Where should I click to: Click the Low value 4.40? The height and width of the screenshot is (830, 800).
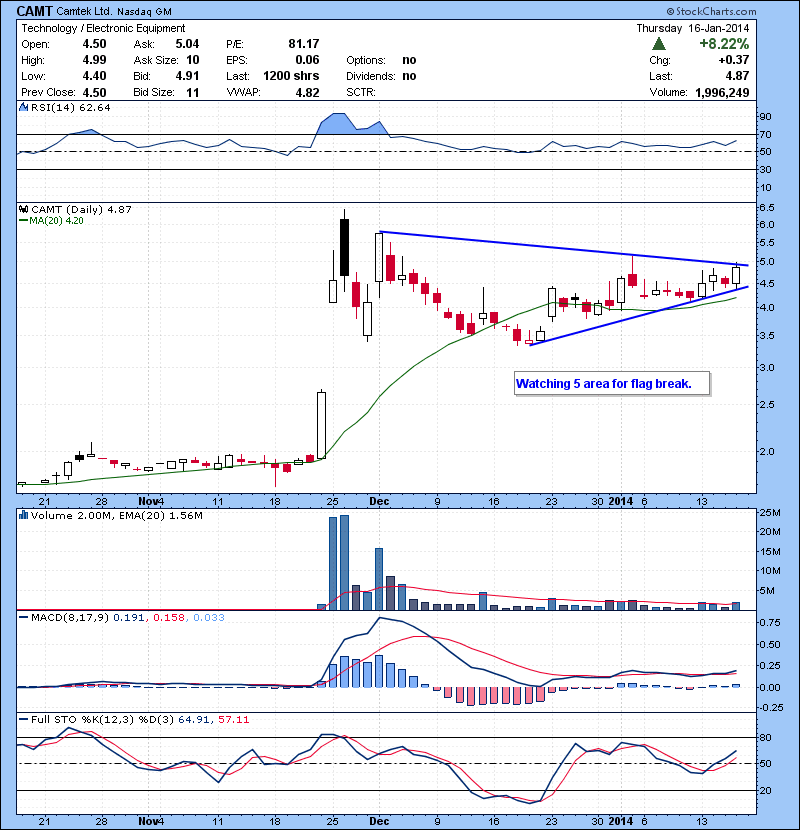pos(94,76)
